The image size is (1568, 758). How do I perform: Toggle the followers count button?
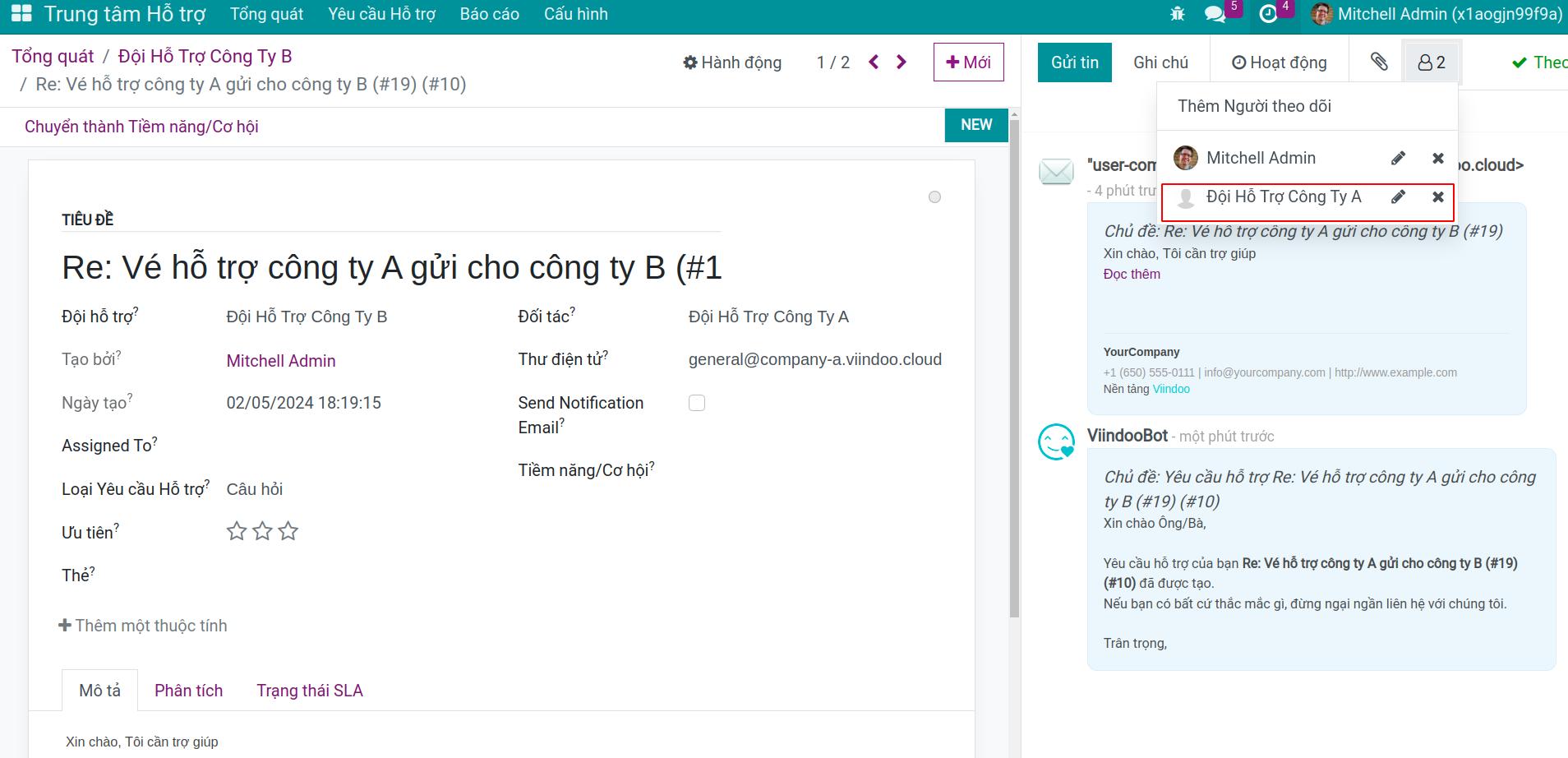coord(1432,62)
